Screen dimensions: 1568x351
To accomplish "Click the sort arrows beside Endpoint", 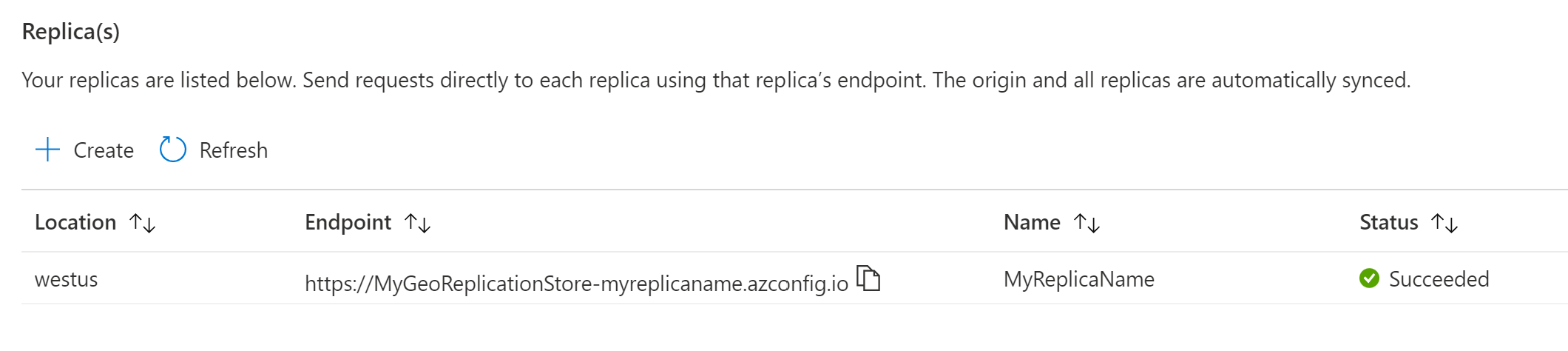I will (418, 223).
